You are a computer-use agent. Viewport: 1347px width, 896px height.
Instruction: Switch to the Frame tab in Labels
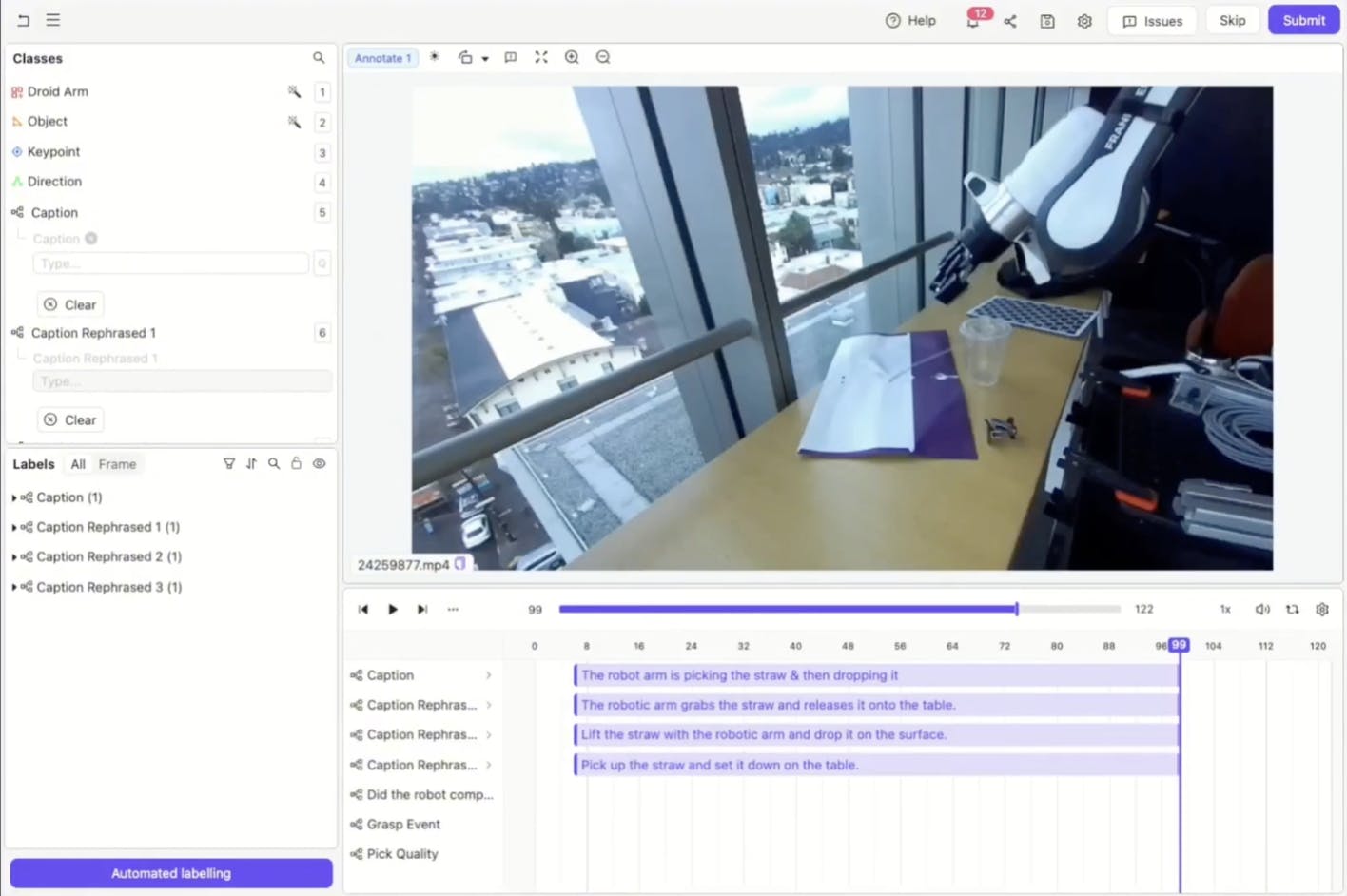point(117,464)
